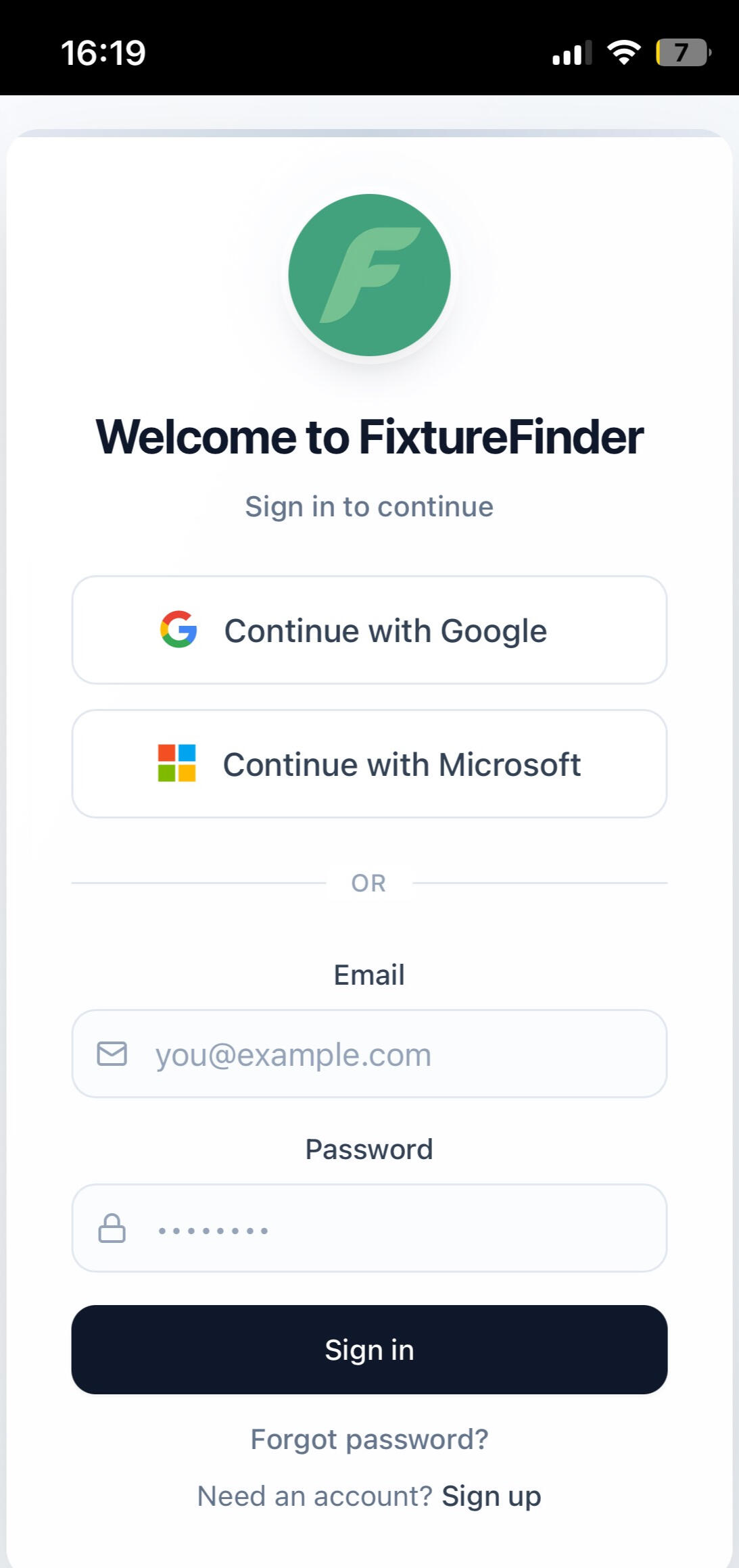Tap the 16:19 clock in status bar
Viewport: 739px width, 1568px height.
103,53
